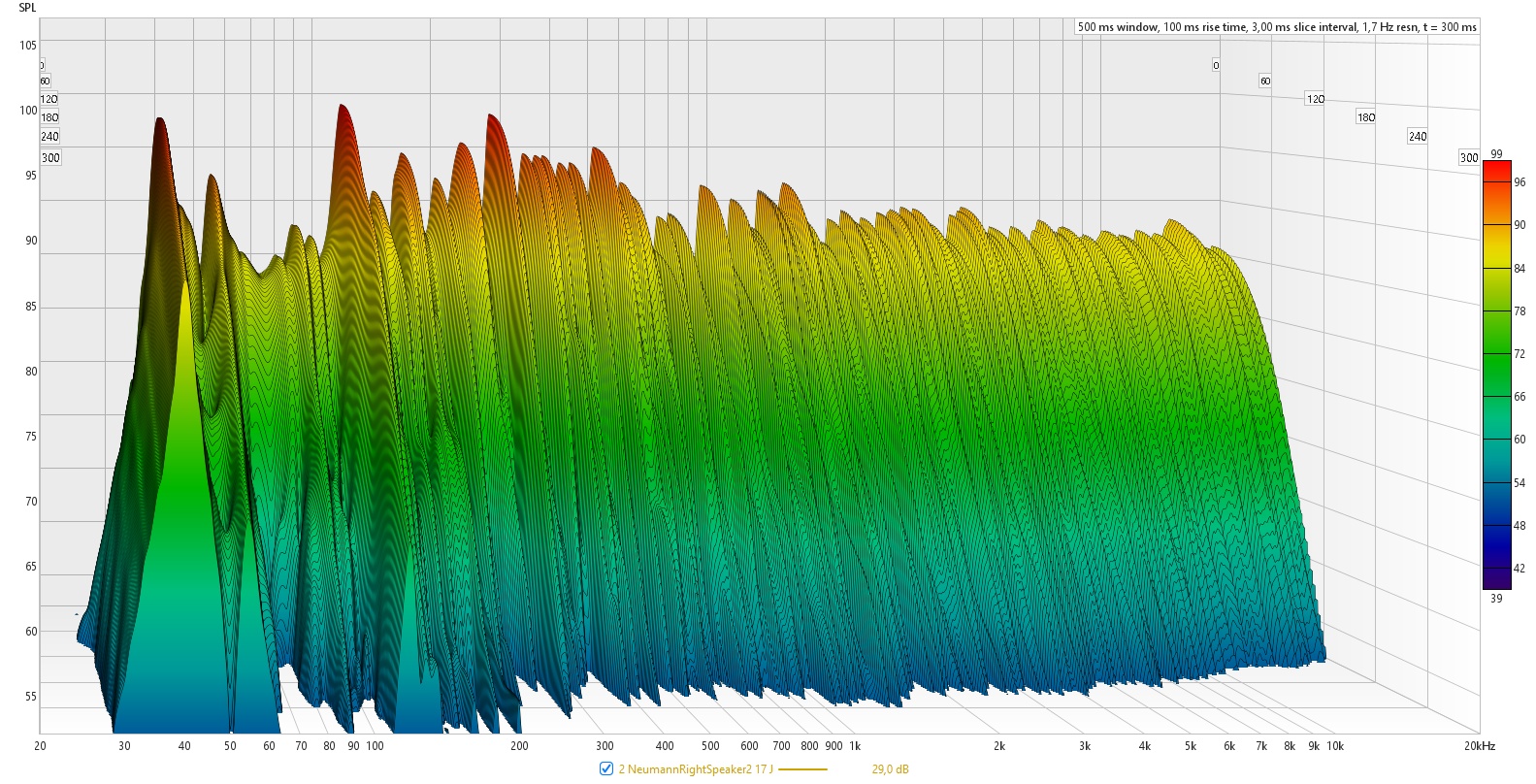Click the 10k label on frequency axis

(x=1335, y=746)
